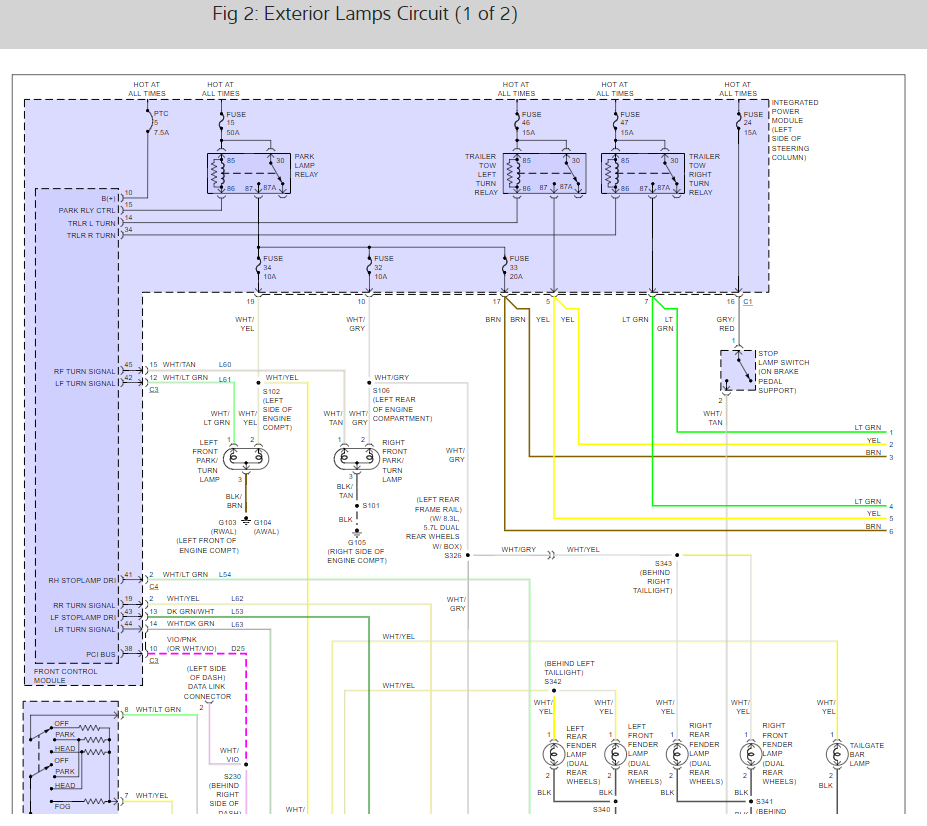Image resolution: width=927 pixels, height=826 pixels.
Task: Click the Trailer Tow Right Turn Relay symbol
Action: click(643, 173)
